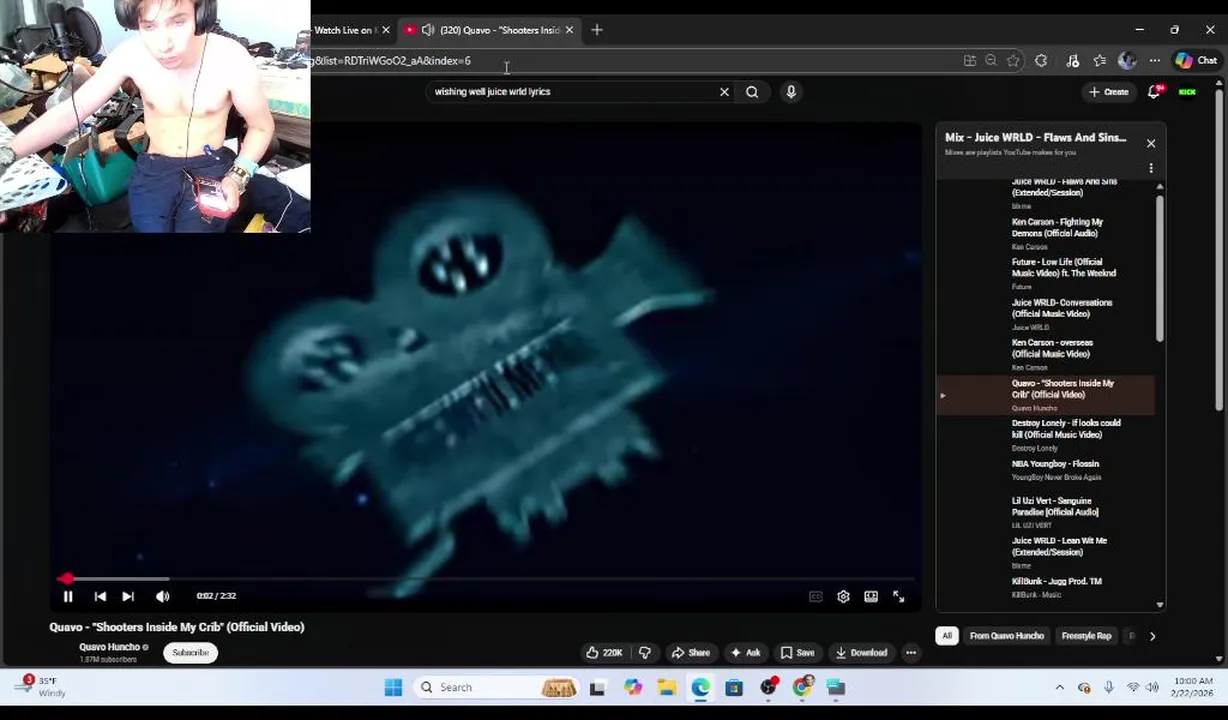This screenshot has width=1228, height=720.
Task: Open Microsoft Edge from taskbar
Action: coord(700,687)
